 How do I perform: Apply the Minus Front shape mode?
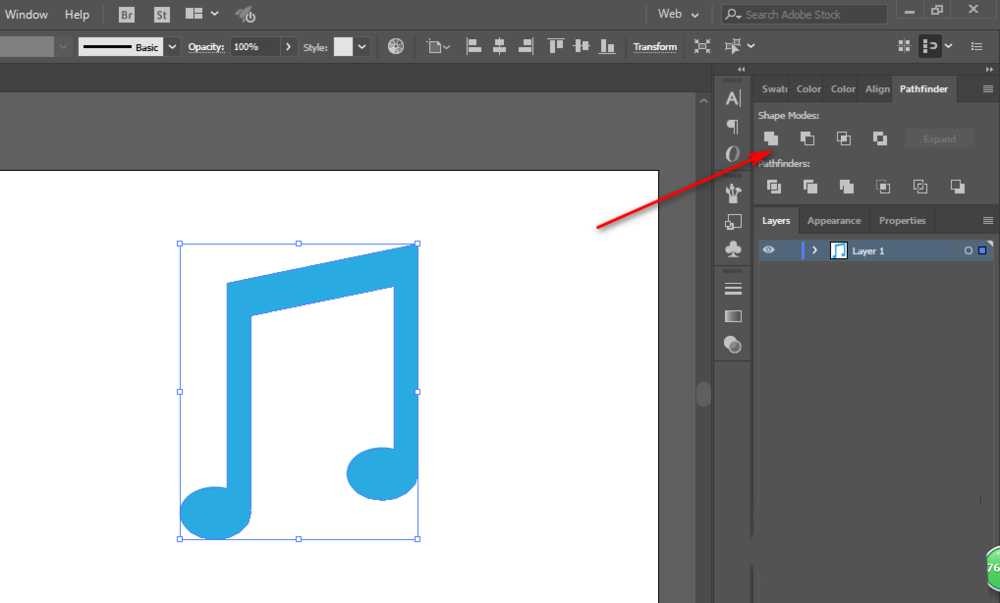[x=807, y=138]
